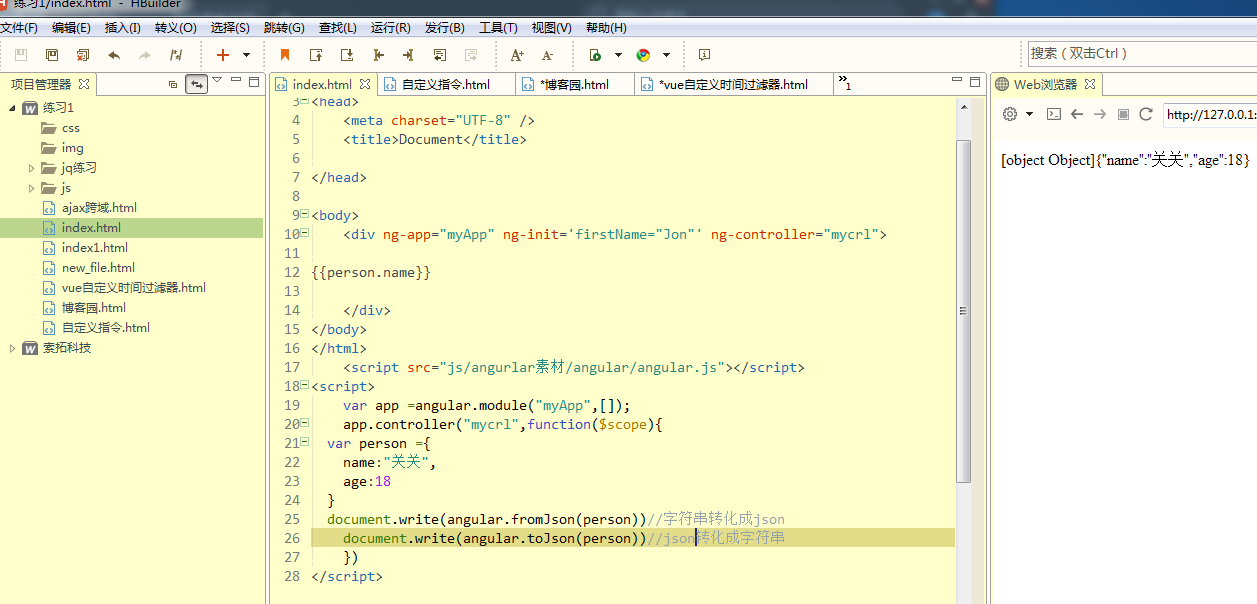
Task: Click the red plus New icon
Action: coord(223,55)
